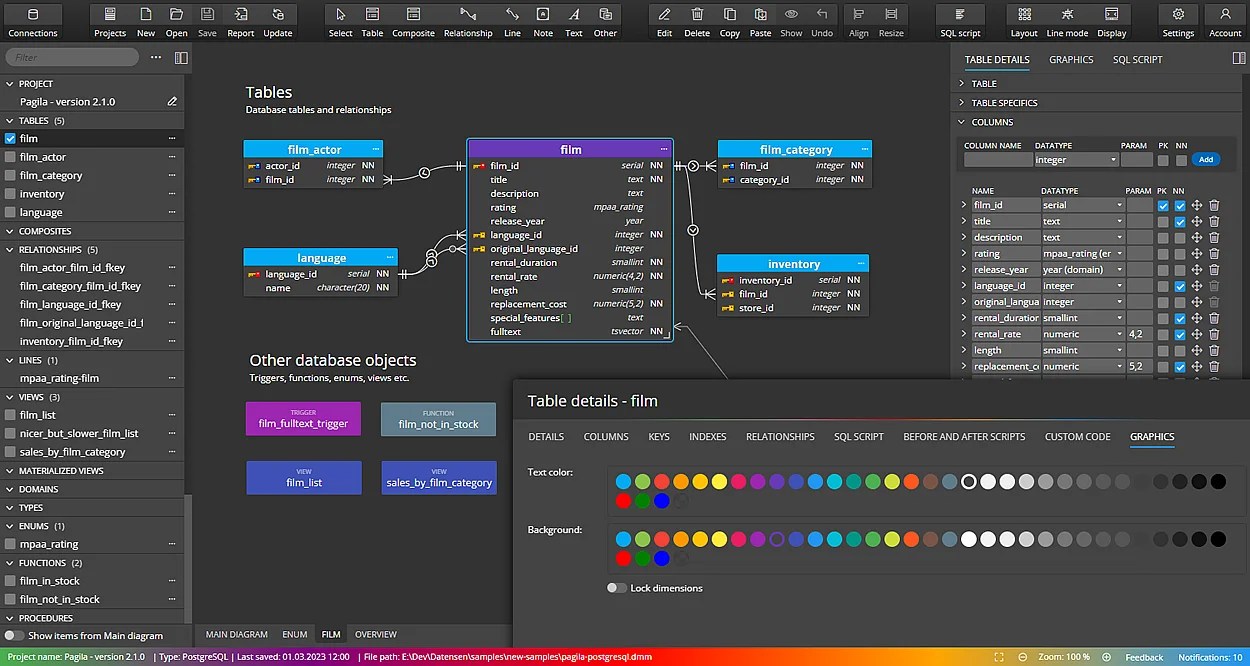Open the datatype dropdown showing integer
The width and height of the screenshot is (1250, 666).
(1075, 159)
